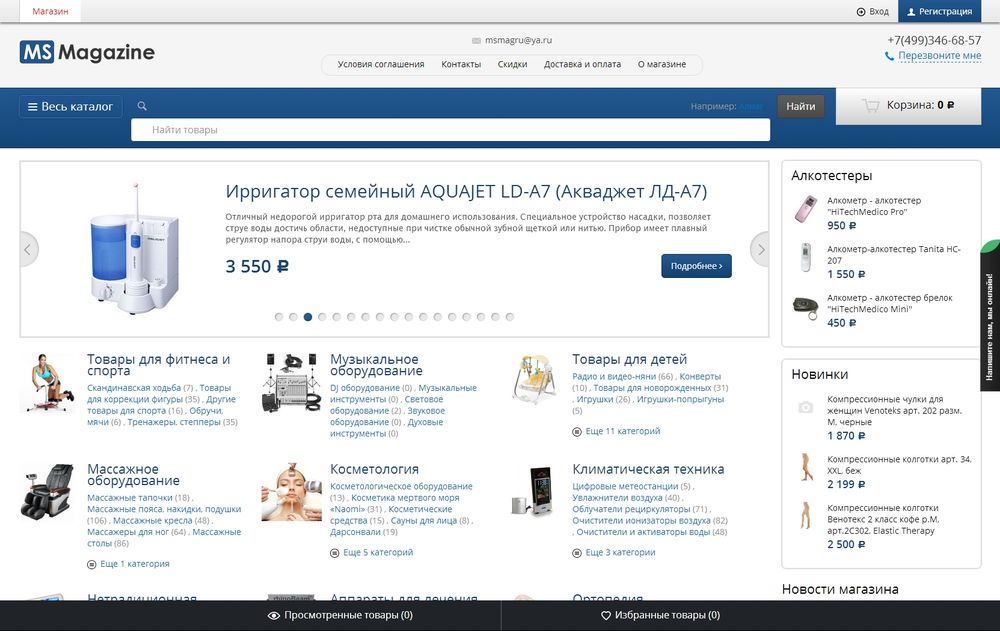The width and height of the screenshot is (1000, 631).
Task: Open the О магазине menu item
Action: click(x=662, y=64)
